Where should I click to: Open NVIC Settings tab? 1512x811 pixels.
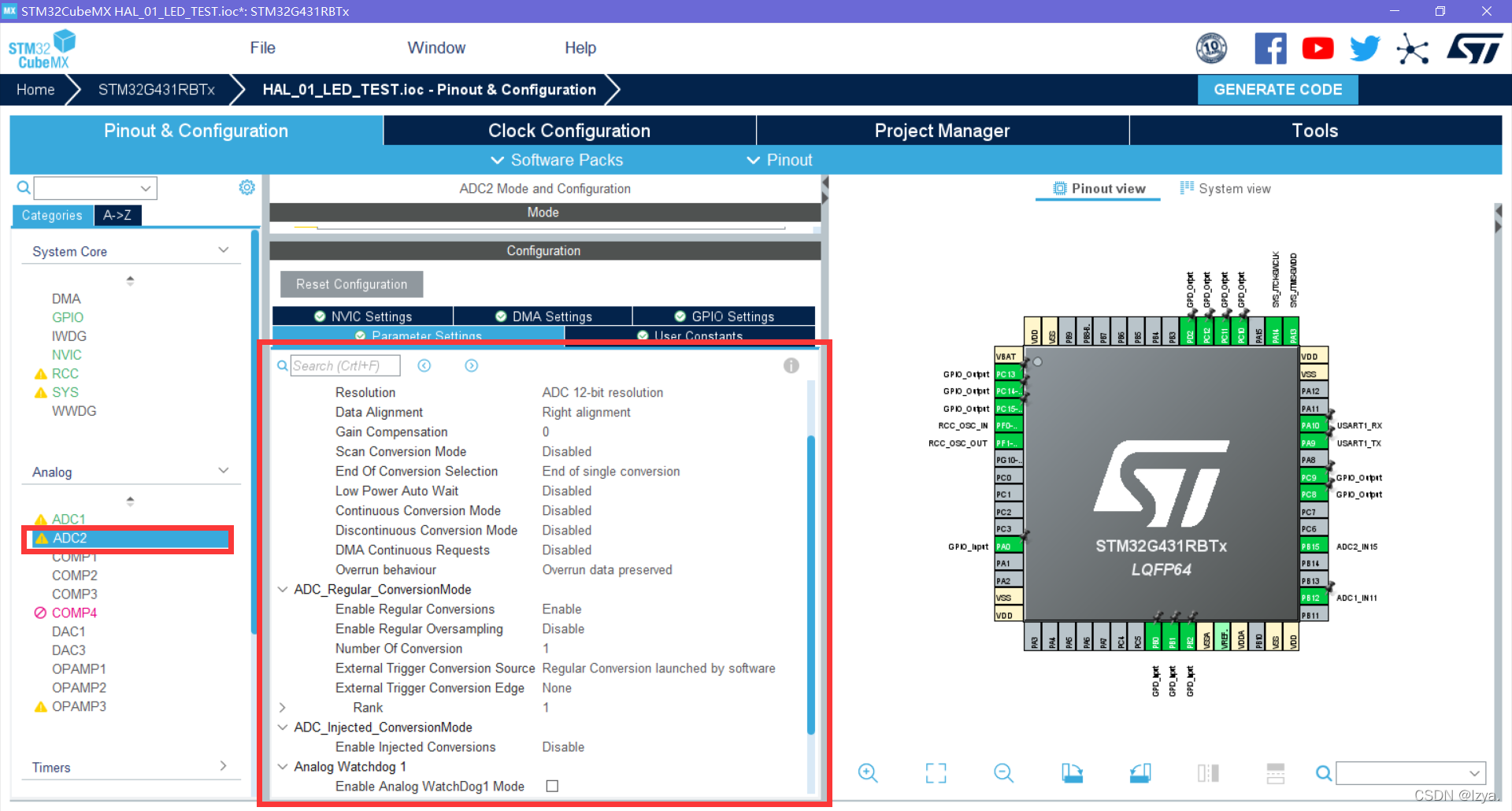pyautogui.click(x=363, y=317)
